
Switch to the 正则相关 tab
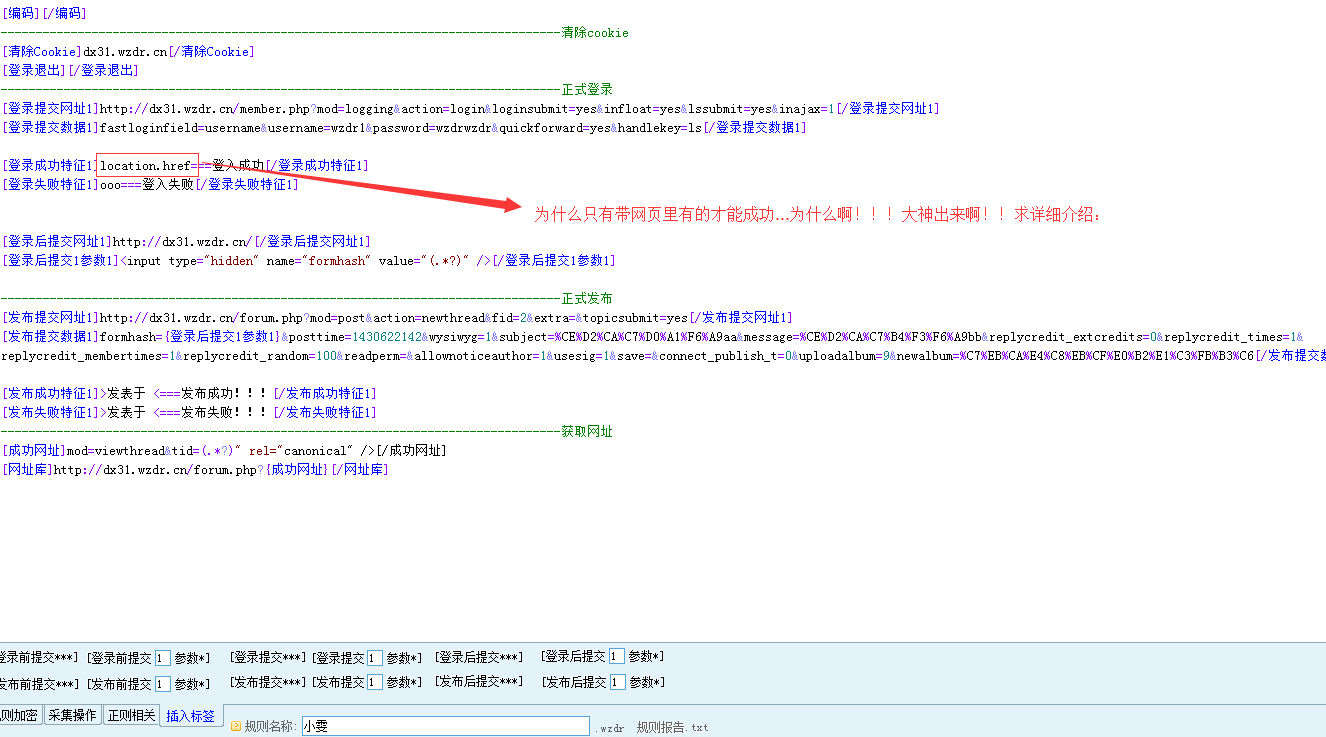click(131, 715)
